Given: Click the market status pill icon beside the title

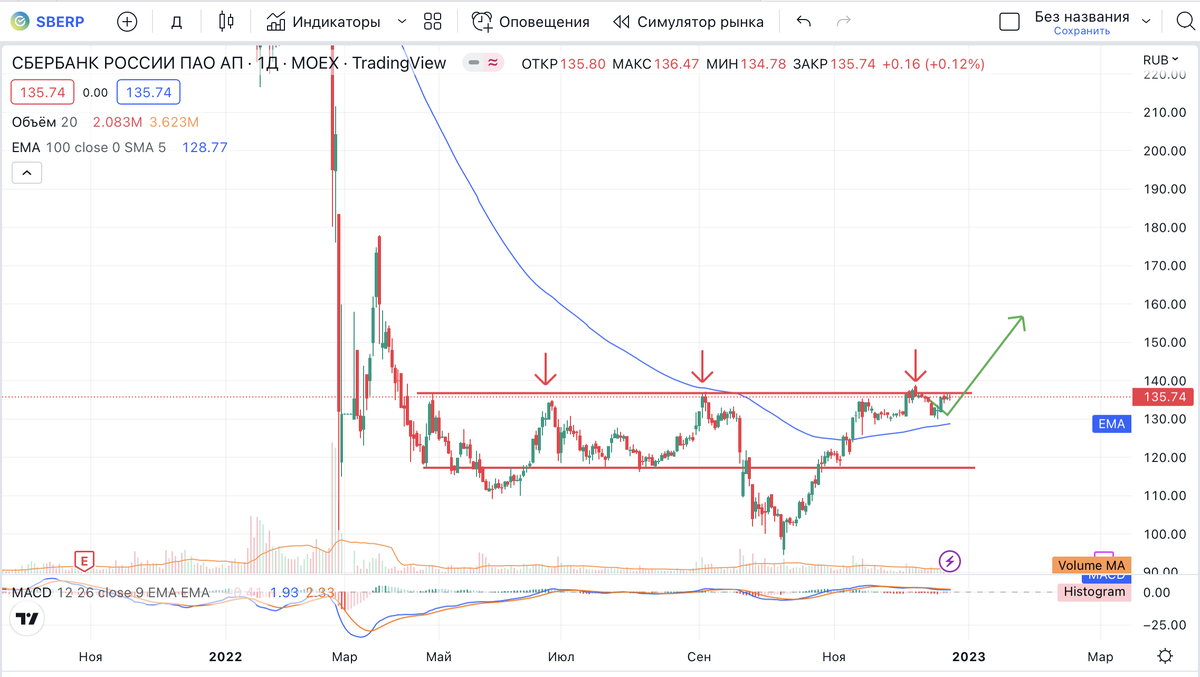Looking at the screenshot, I should (483, 63).
